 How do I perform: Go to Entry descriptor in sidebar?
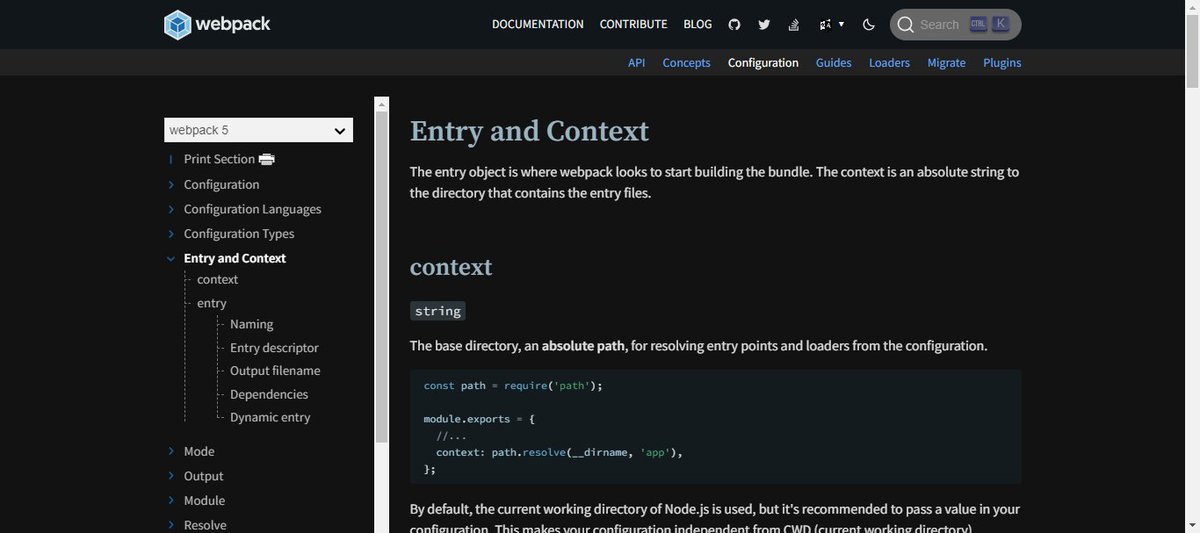(x=274, y=348)
